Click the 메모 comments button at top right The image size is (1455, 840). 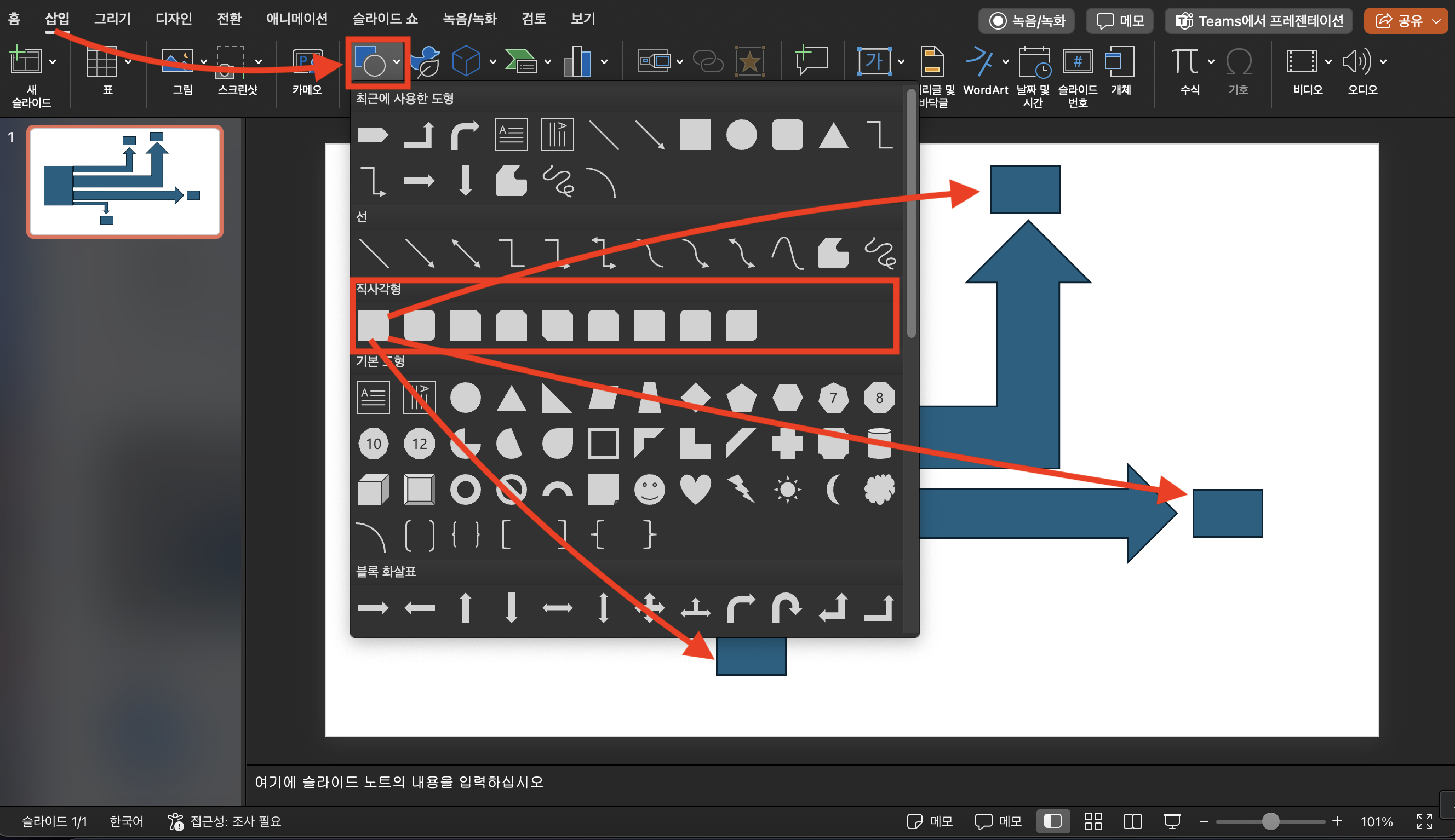[x=1120, y=21]
